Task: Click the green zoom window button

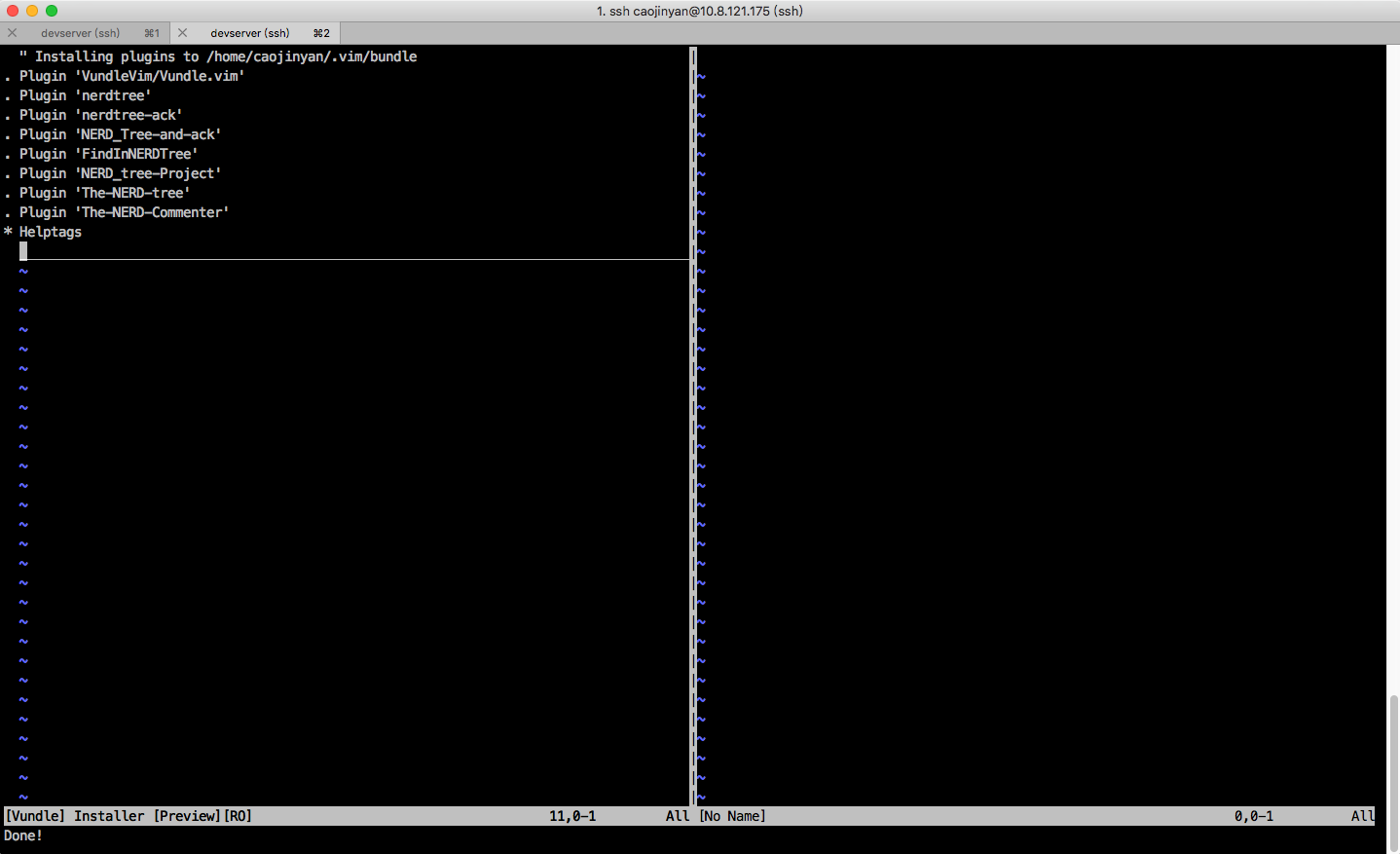Action: pos(52,11)
